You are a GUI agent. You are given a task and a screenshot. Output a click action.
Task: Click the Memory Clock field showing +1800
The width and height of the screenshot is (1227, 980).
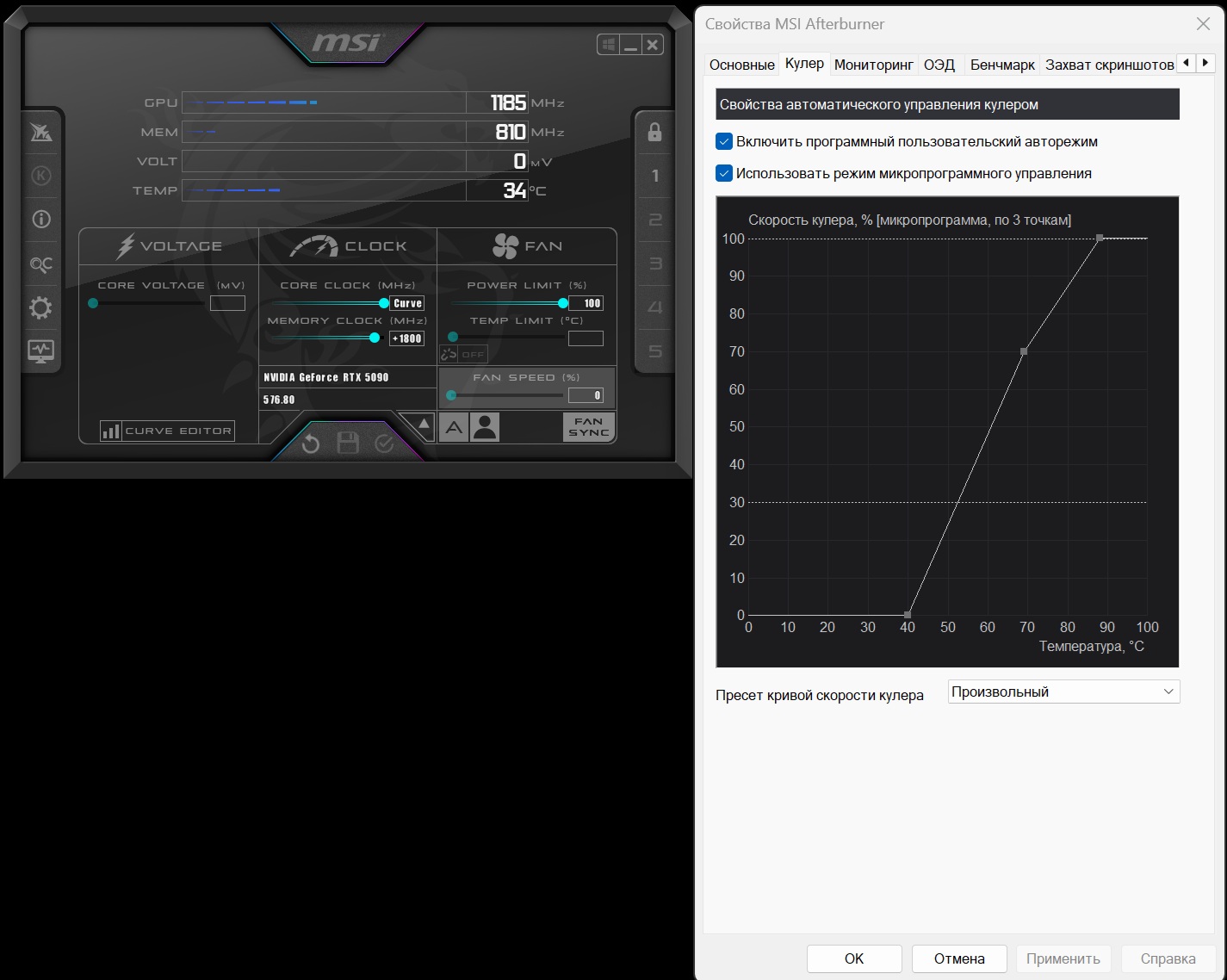click(x=407, y=338)
